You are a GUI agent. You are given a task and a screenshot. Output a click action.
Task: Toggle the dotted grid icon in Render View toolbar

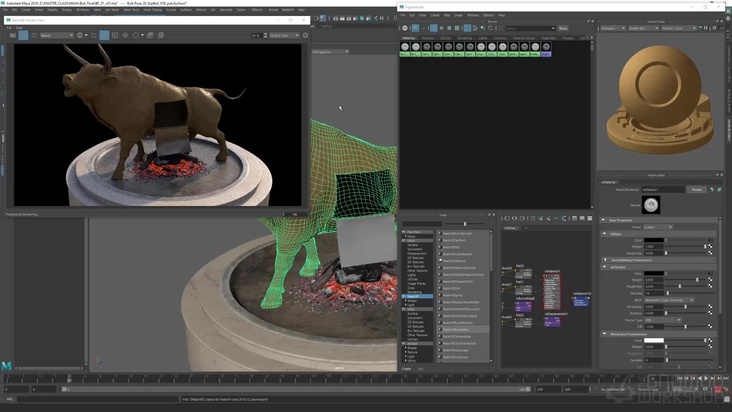point(115,35)
